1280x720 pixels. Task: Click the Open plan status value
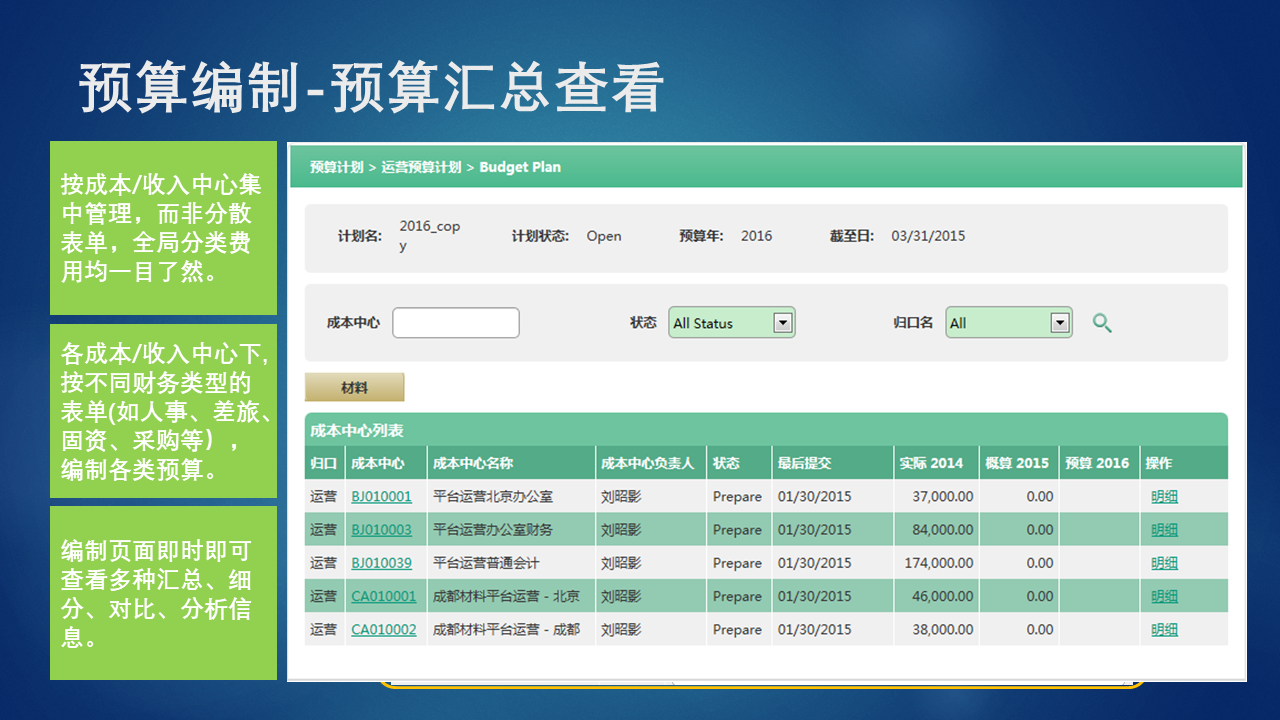[604, 236]
